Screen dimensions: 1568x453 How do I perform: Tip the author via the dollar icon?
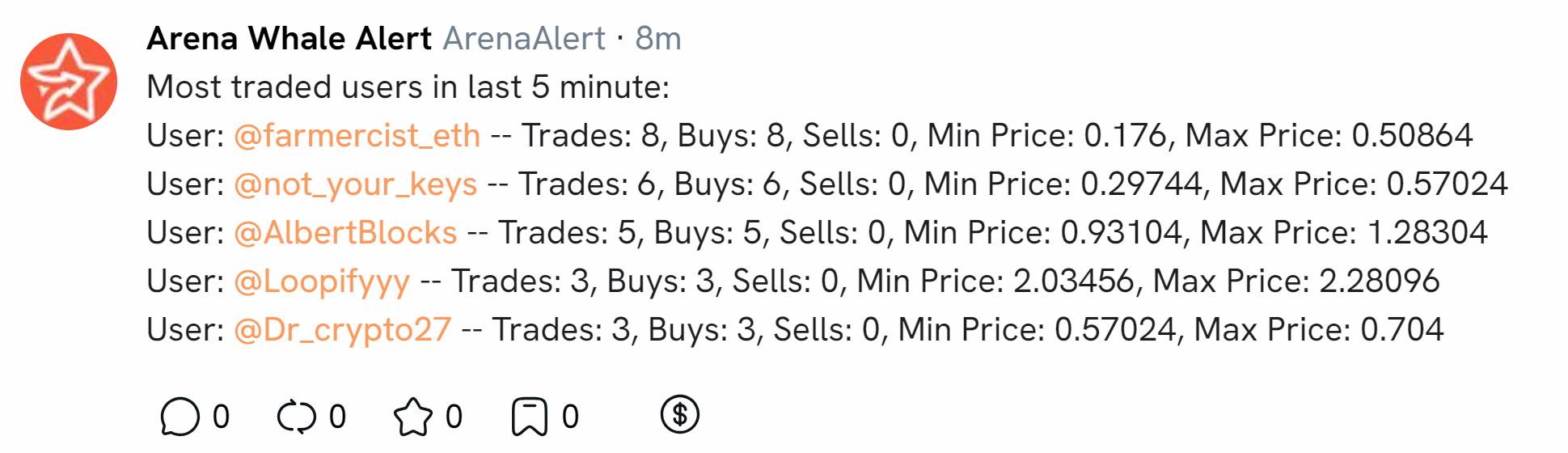coord(679,415)
